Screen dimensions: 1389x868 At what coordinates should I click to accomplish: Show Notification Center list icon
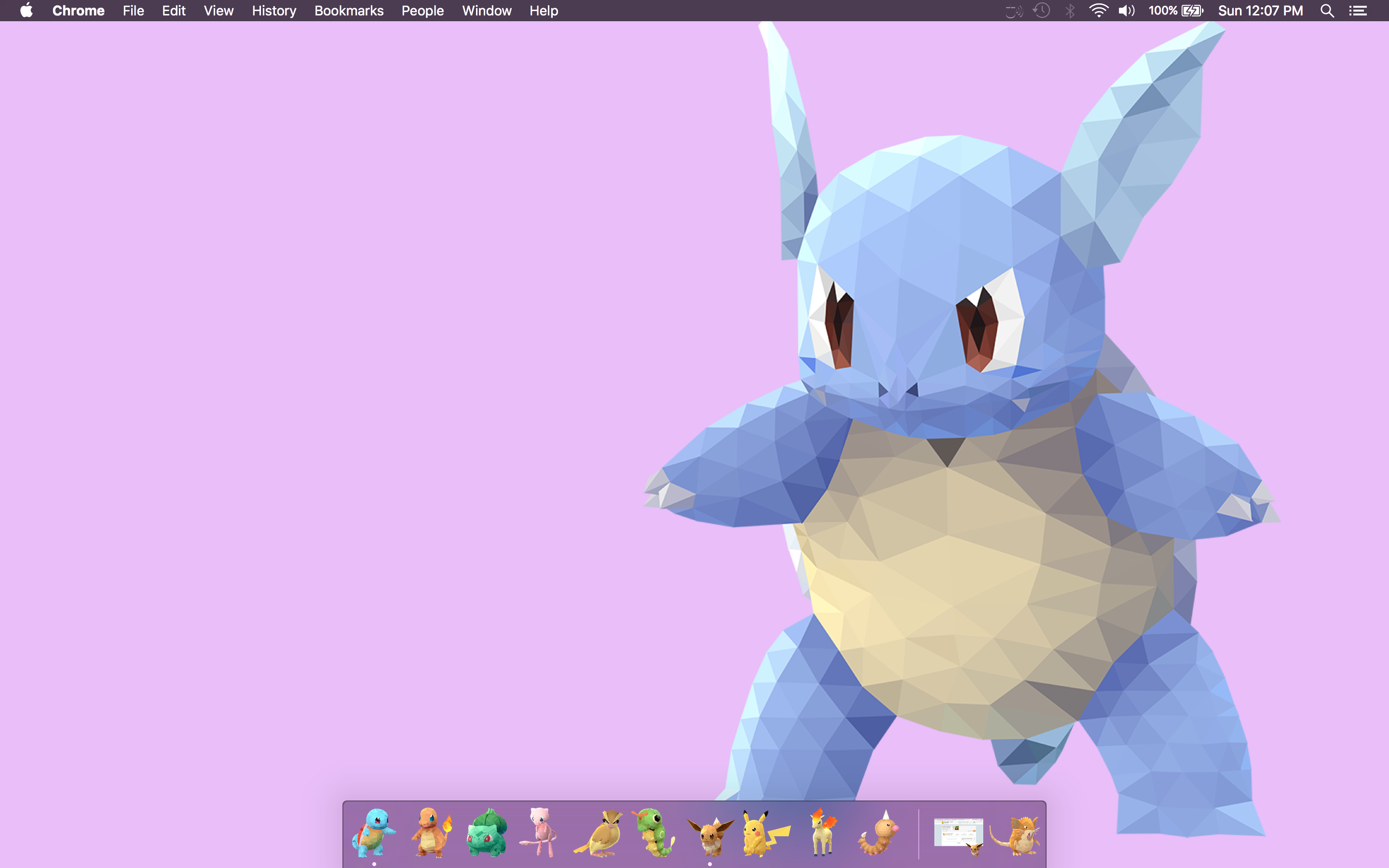[1358, 10]
